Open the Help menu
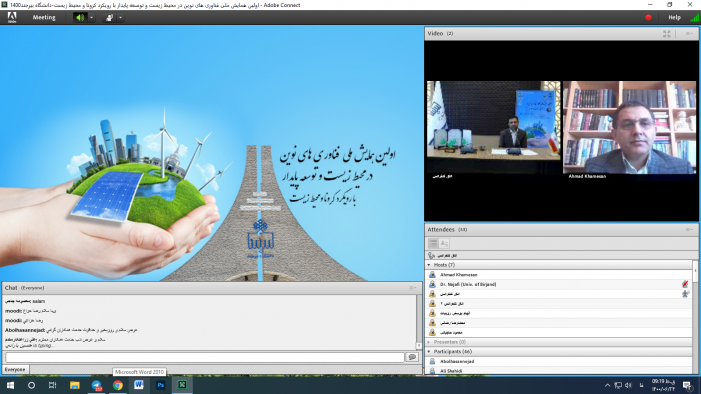701x394 pixels. [x=674, y=17]
